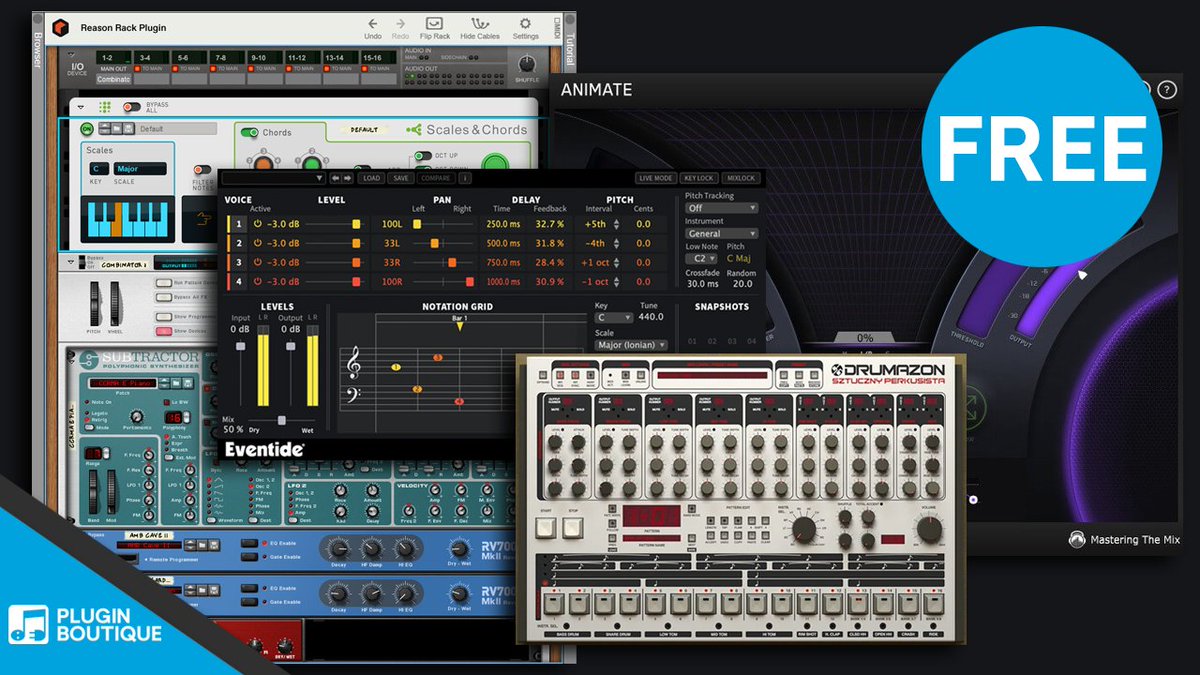Toggle the Chords switch off
The image size is (1200, 675).
251,132
